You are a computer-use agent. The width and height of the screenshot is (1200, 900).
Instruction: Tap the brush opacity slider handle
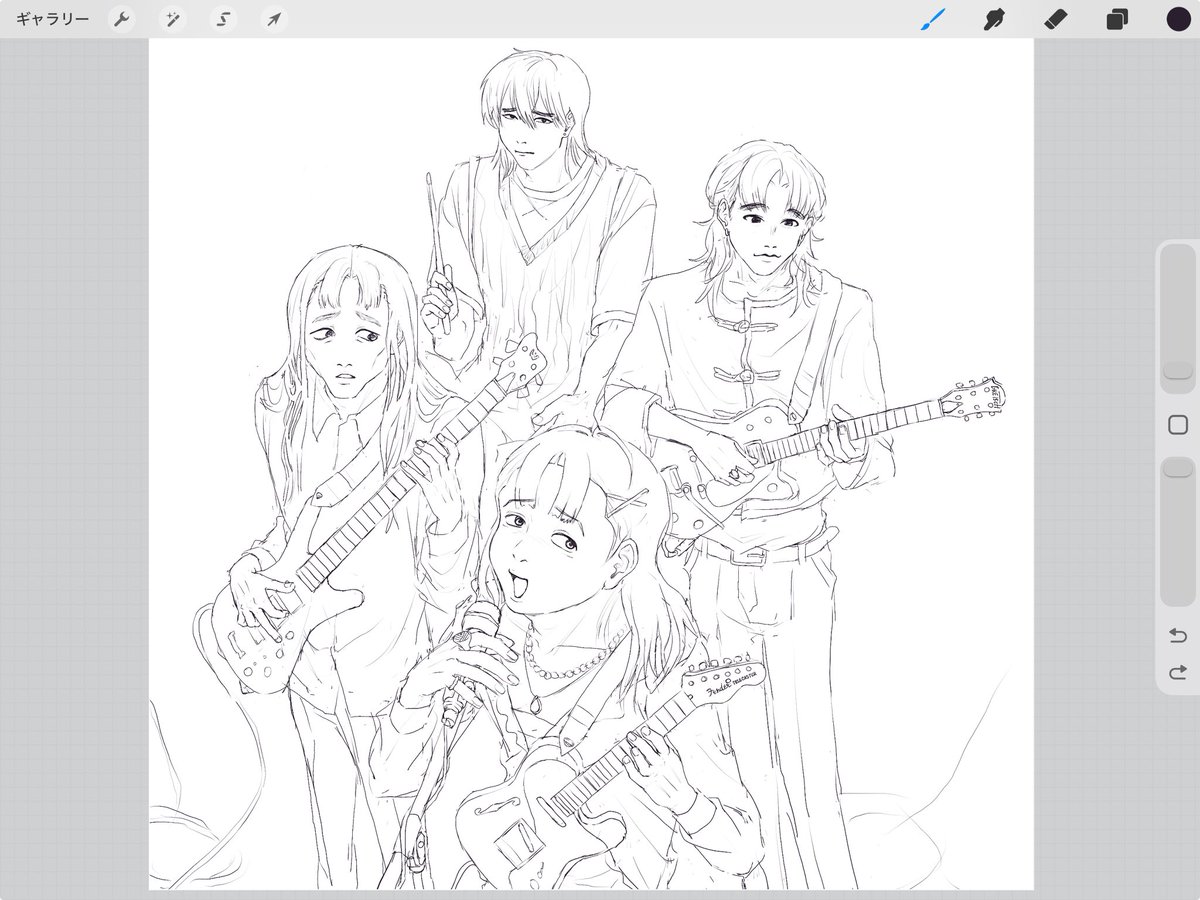[1178, 468]
